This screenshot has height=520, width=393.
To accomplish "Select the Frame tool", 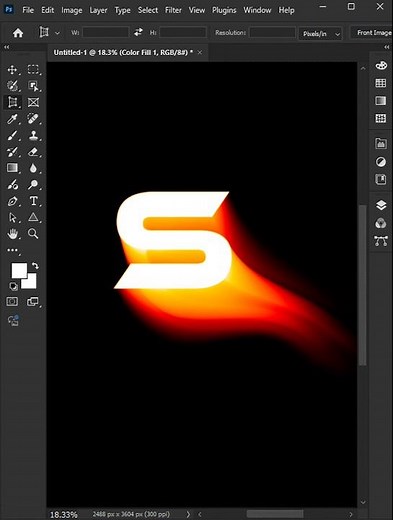I will [33, 102].
